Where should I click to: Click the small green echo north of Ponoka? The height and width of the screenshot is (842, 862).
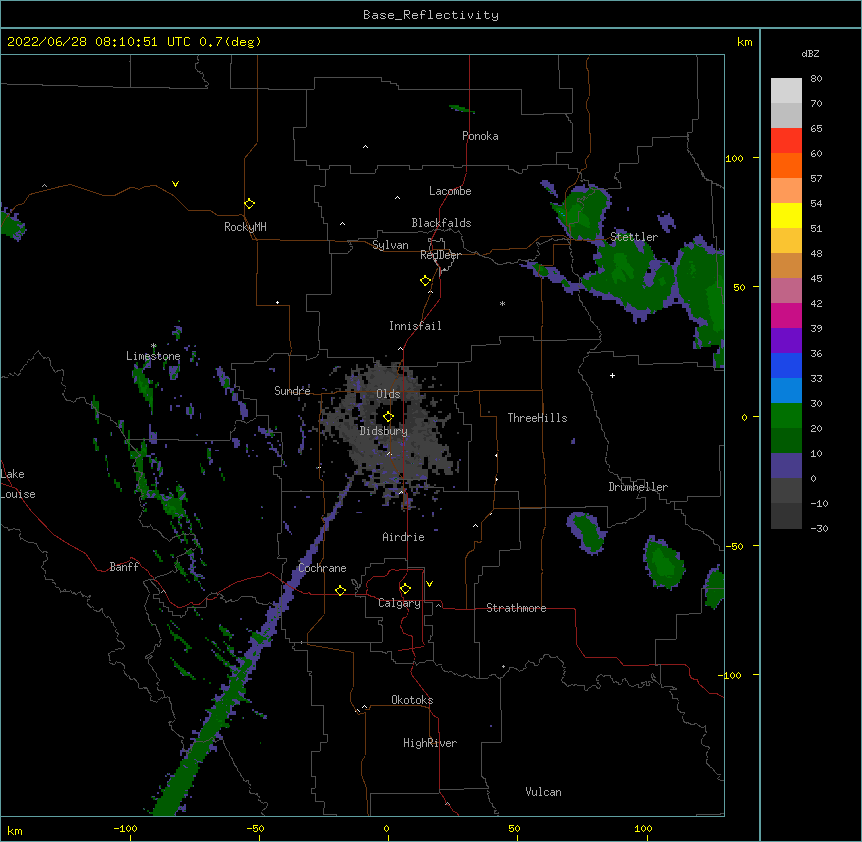coord(461,109)
